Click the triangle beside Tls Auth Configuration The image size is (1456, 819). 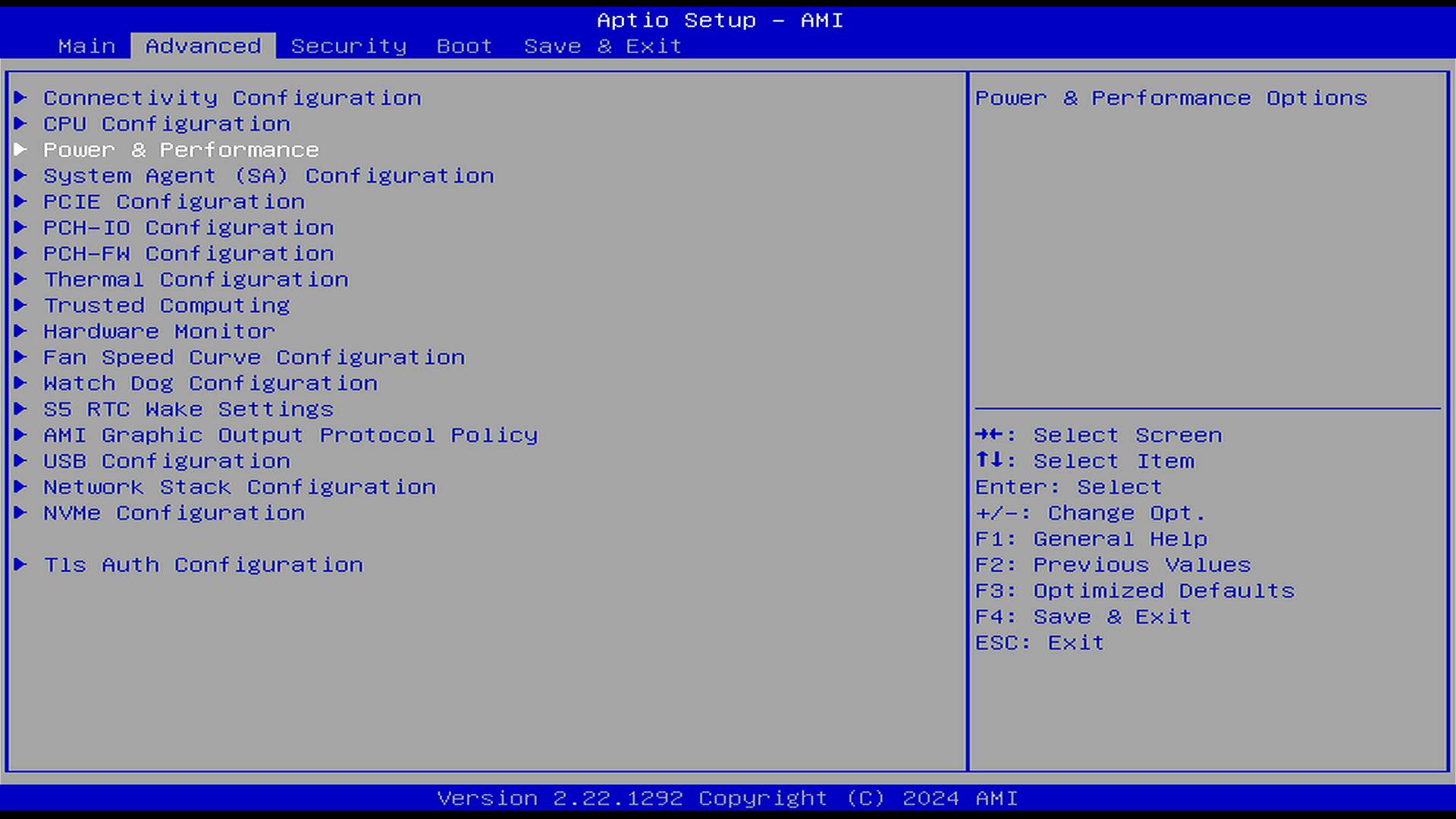pyautogui.click(x=20, y=565)
